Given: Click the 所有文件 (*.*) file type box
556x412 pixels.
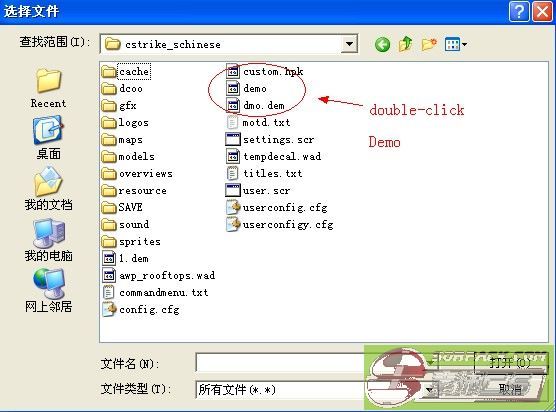Looking at the screenshot, I should [x=317, y=390].
